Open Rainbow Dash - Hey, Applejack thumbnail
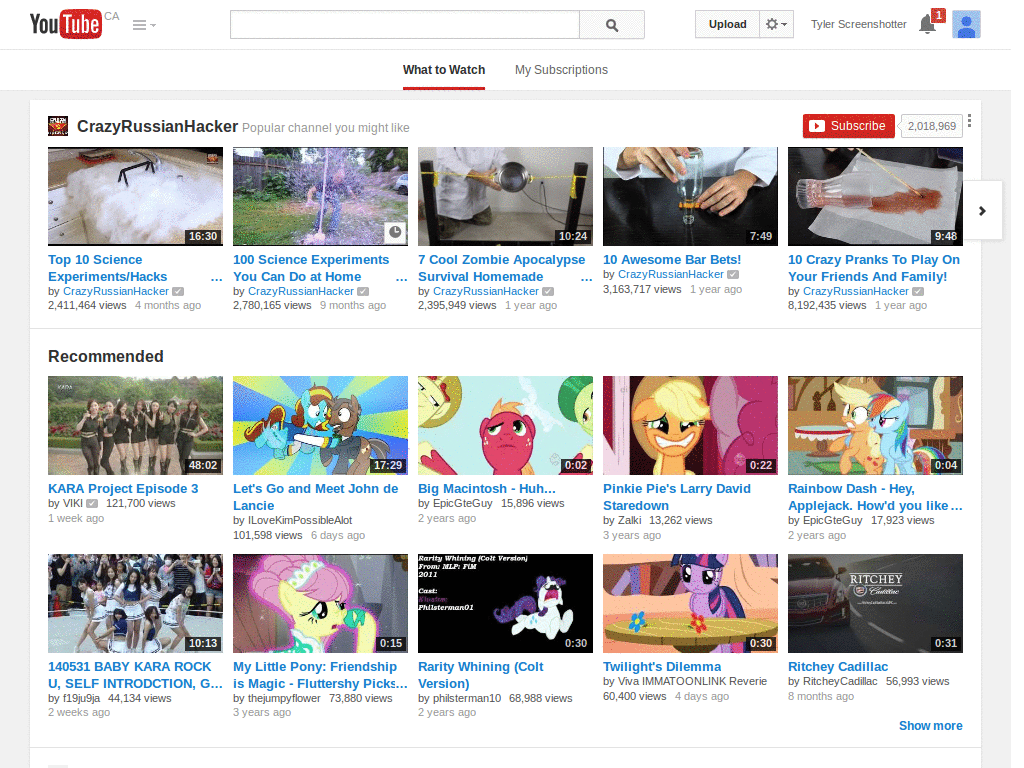This screenshot has width=1024, height=768. coord(875,425)
